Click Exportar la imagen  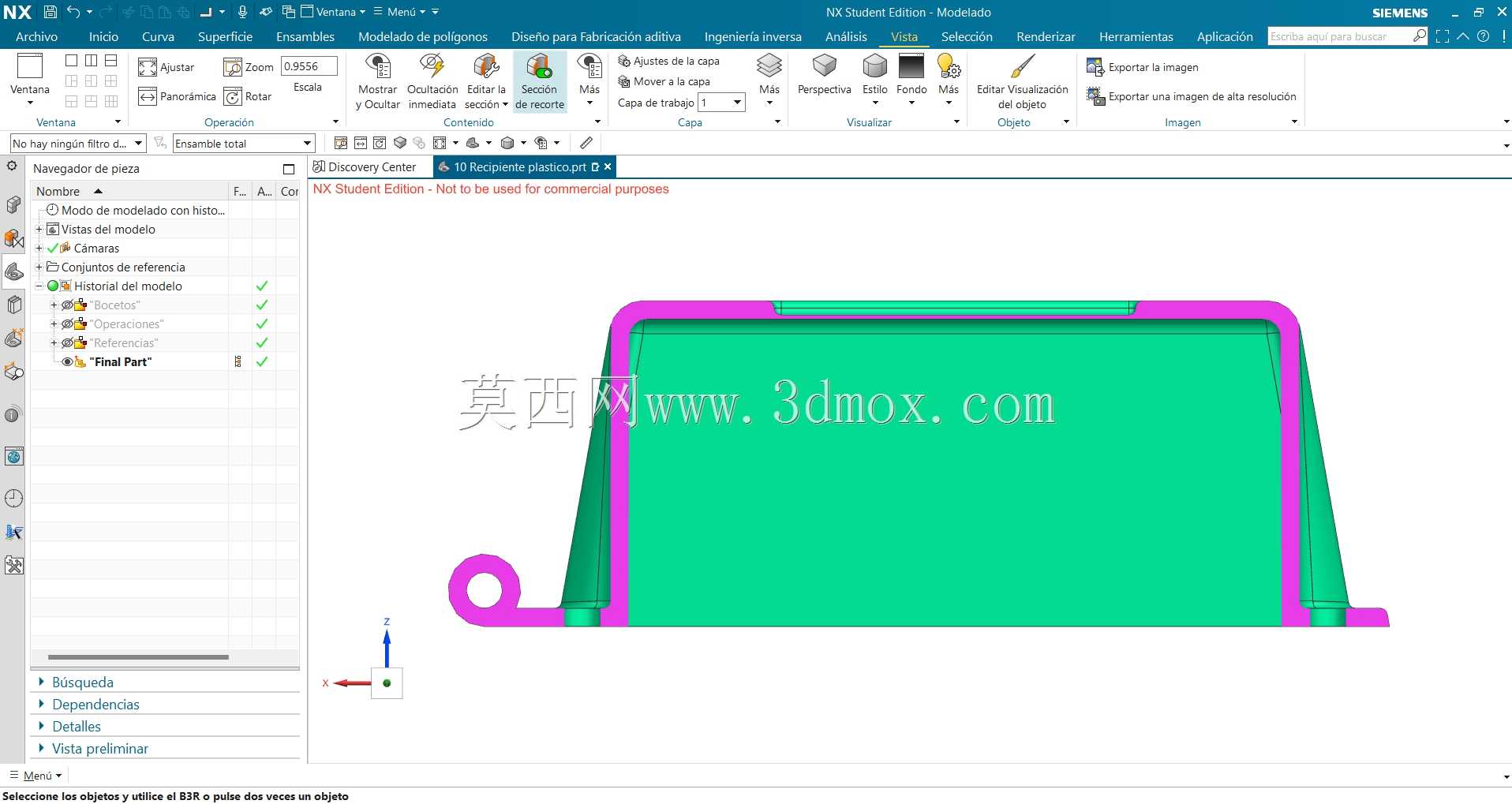(x=1142, y=67)
